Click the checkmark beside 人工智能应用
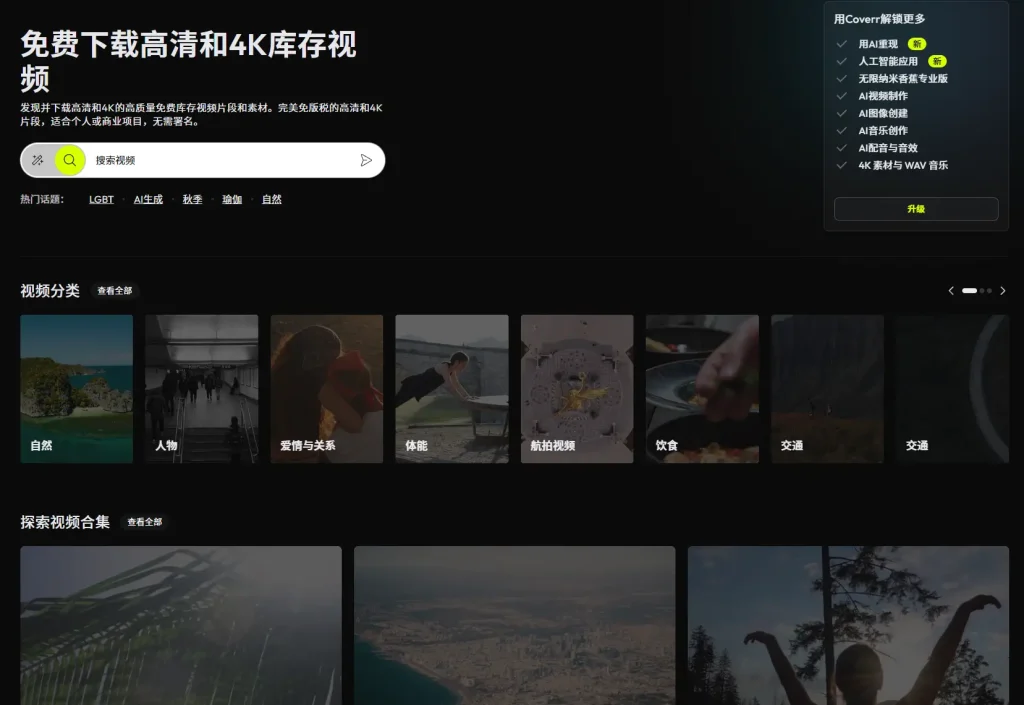The height and width of the screenshot is (705, 1024). [842, 61]
